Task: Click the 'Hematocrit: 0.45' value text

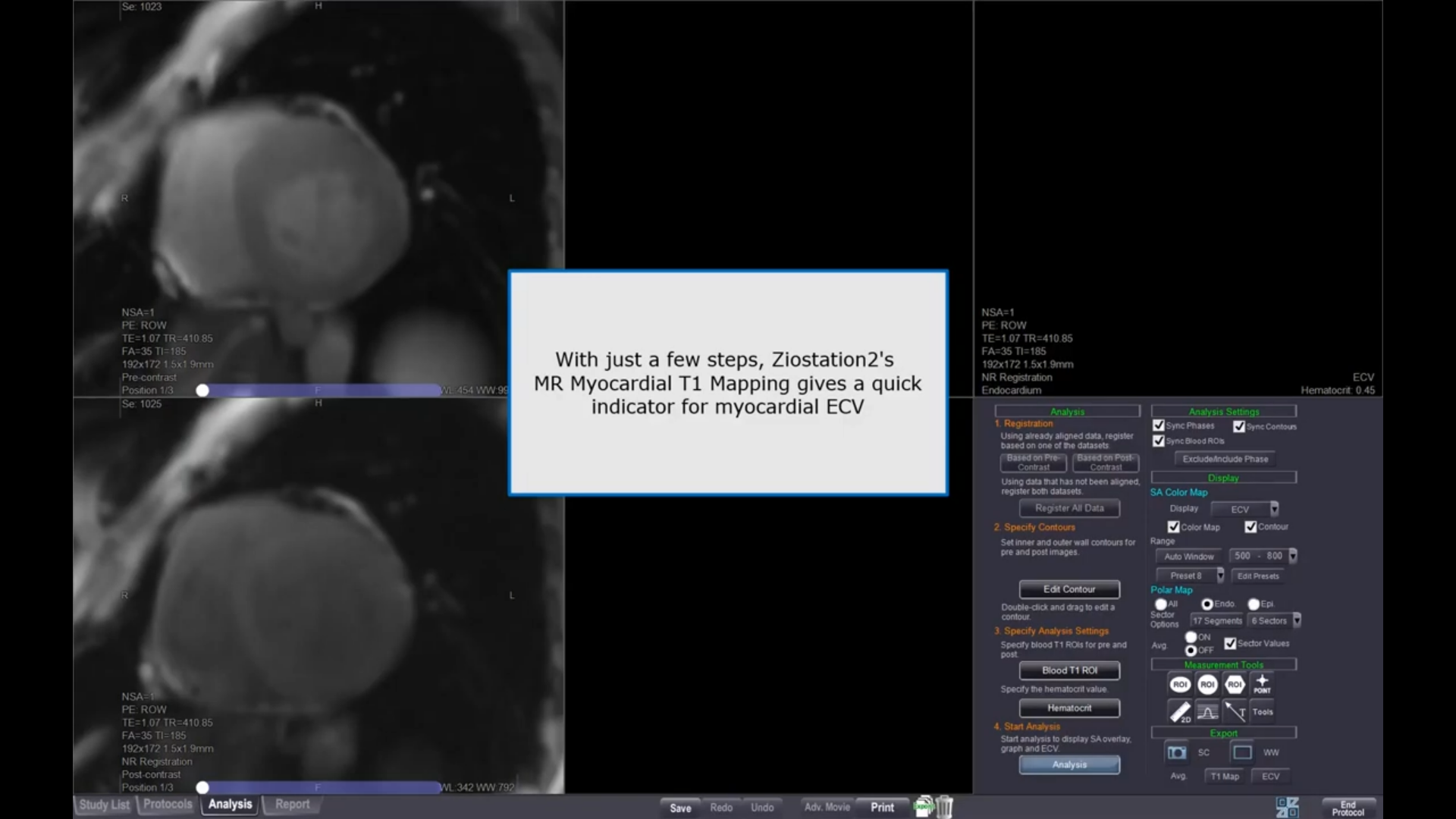Action: pyautogui.click(x=1338, y=391)
